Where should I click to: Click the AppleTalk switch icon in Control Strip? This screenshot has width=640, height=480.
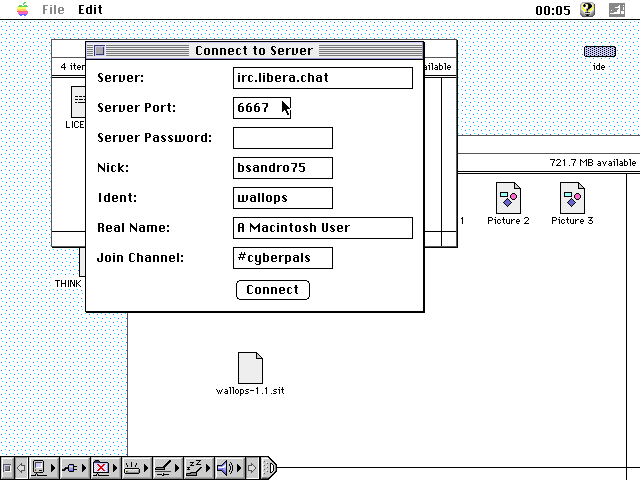(71, 467)
